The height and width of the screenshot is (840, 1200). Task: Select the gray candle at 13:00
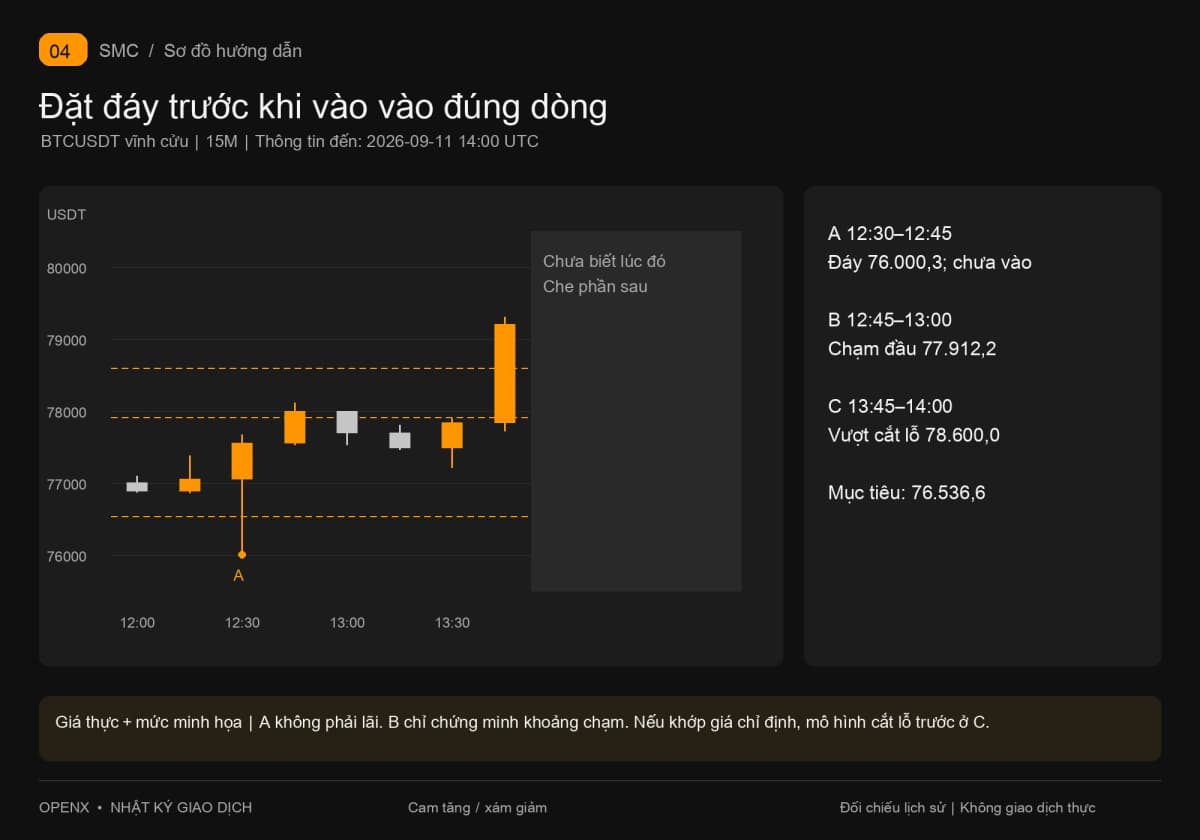coord(347,422)
